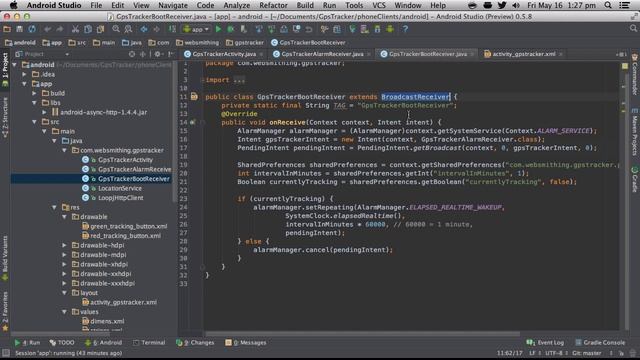Image resolution: width=640 pixels, height=360 pixels.
Task: Click the gutter icon on line 11
Action: coord(194,97)
